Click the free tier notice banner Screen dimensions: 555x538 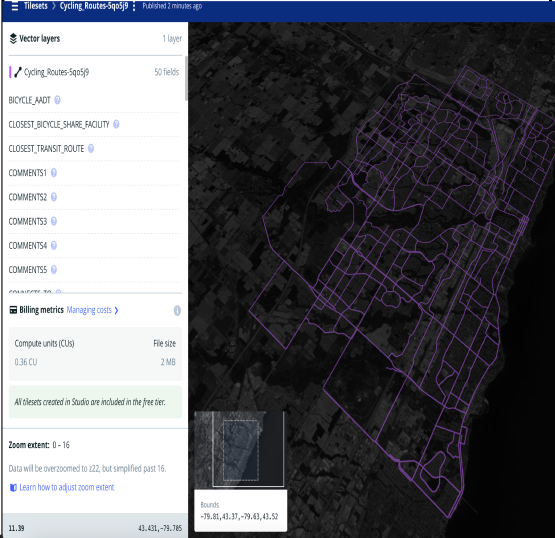(x=95, y=402)
